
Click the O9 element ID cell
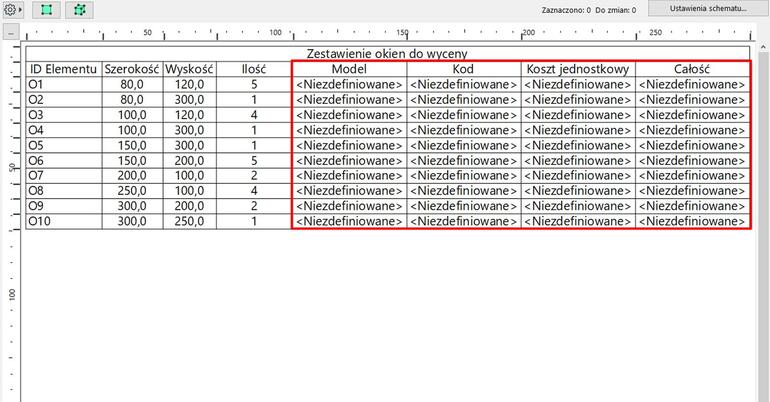63,206
